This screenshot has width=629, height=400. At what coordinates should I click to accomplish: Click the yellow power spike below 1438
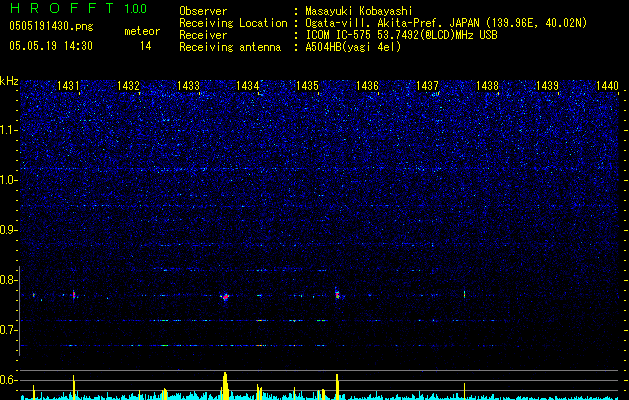click(x=465, y=391)
